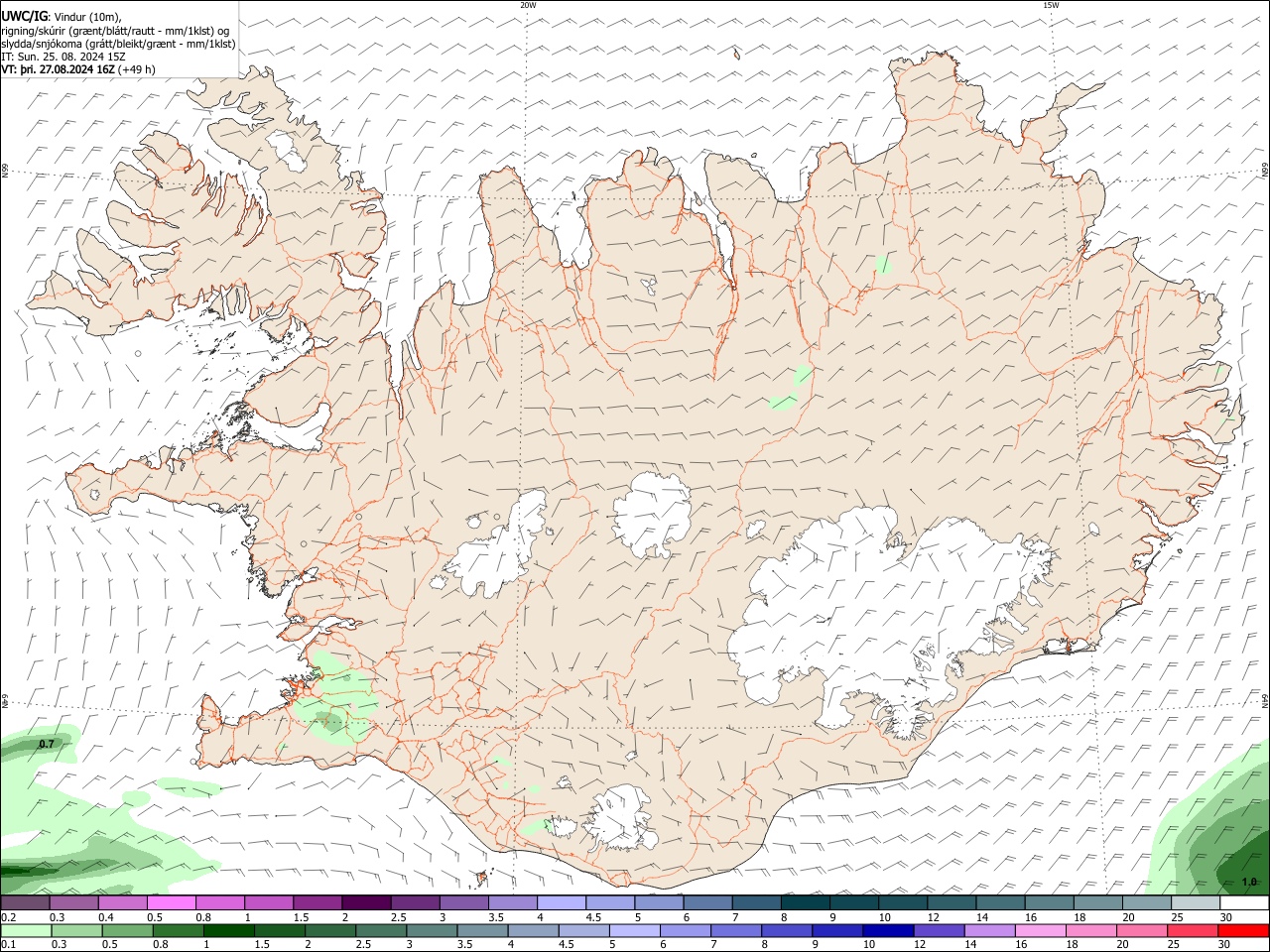Screen dimensions: 1270x952
Task: Pick snow scale swatch between 4 and 4.5
Action: pos(562,902)
